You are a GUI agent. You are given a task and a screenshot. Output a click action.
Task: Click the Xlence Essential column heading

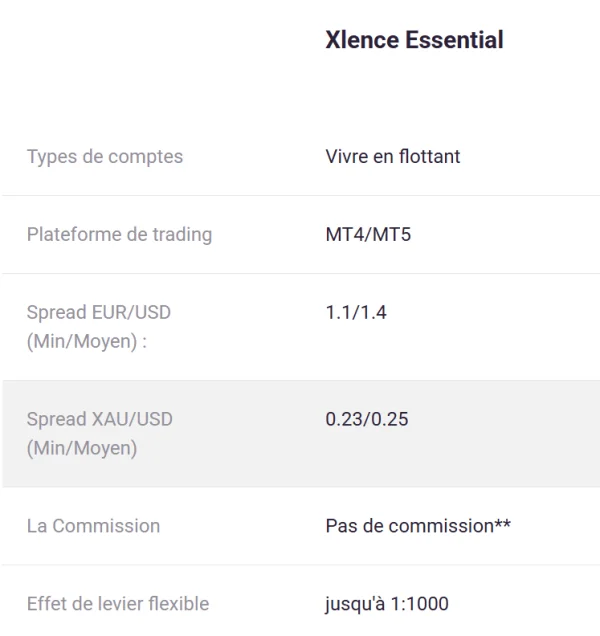pyautogui.click(x=414, y=40)
